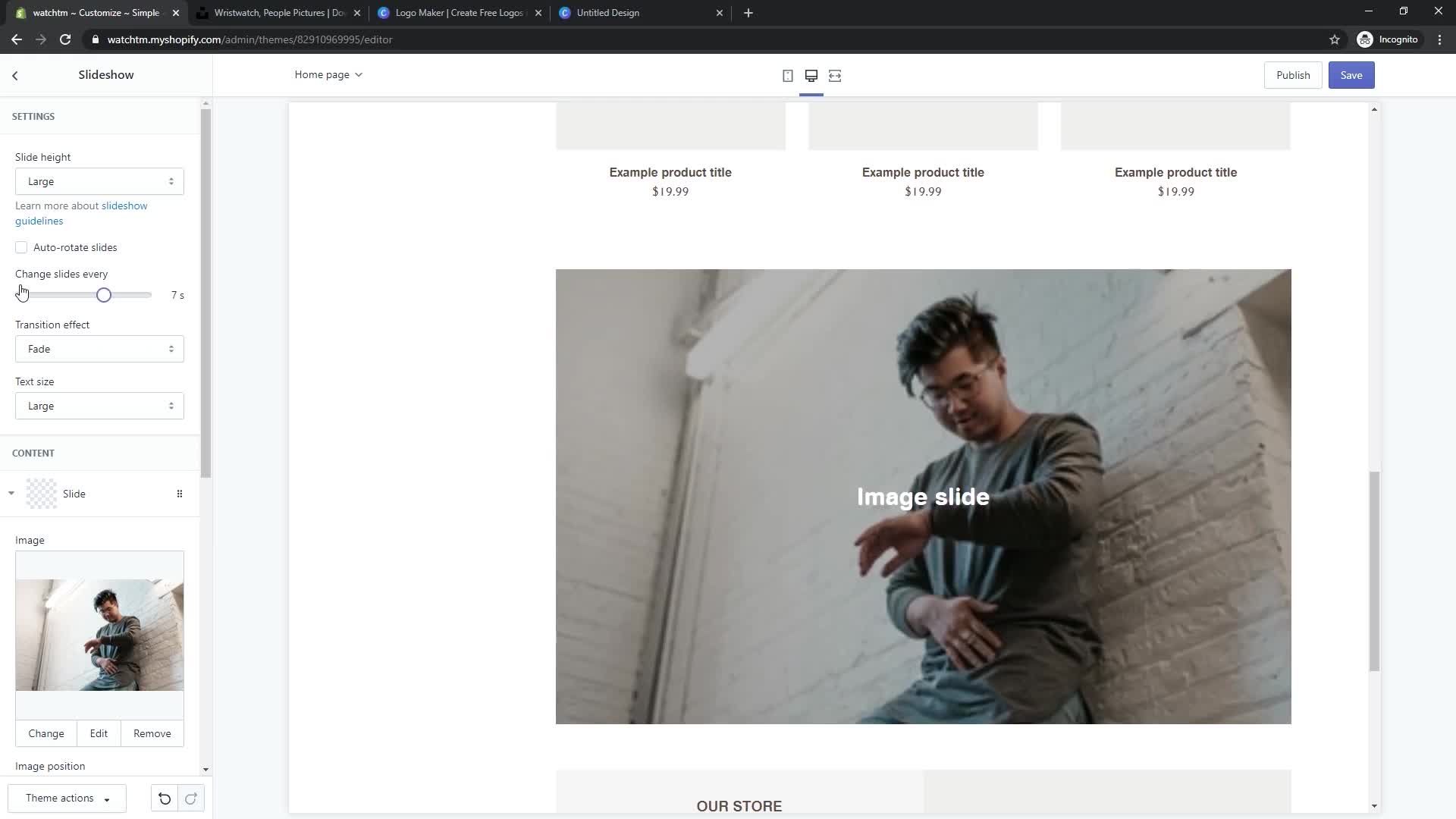Click the redo icon

tap(190, 799)
